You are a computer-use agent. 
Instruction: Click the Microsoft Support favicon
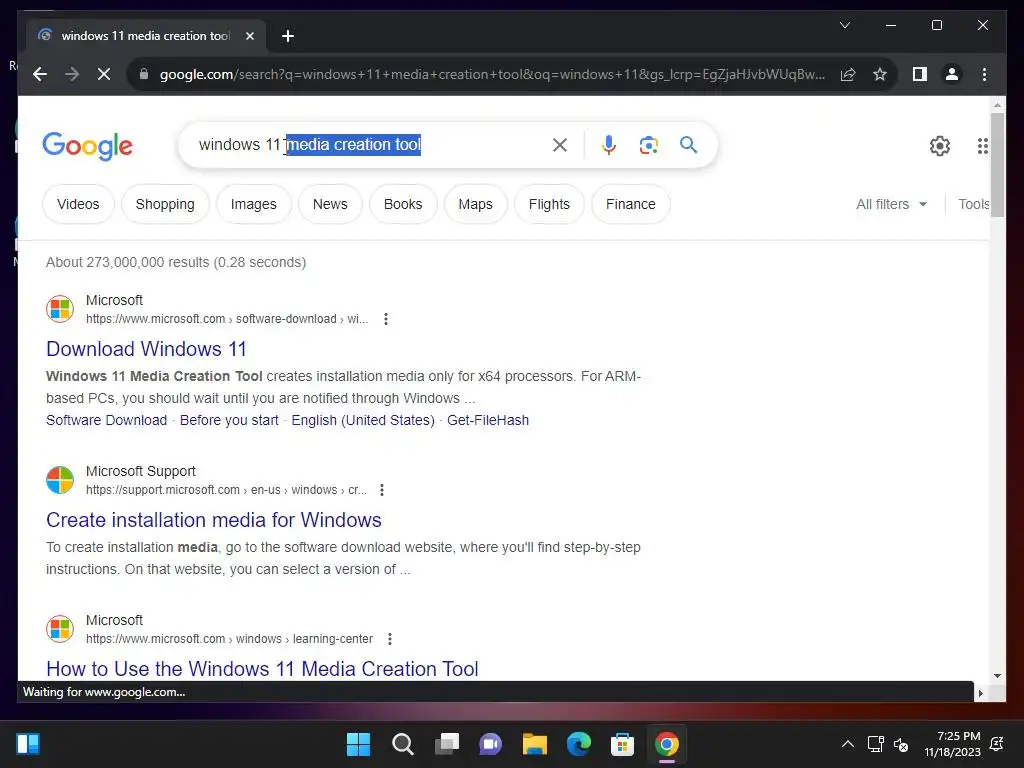click(x=60, y=480)
